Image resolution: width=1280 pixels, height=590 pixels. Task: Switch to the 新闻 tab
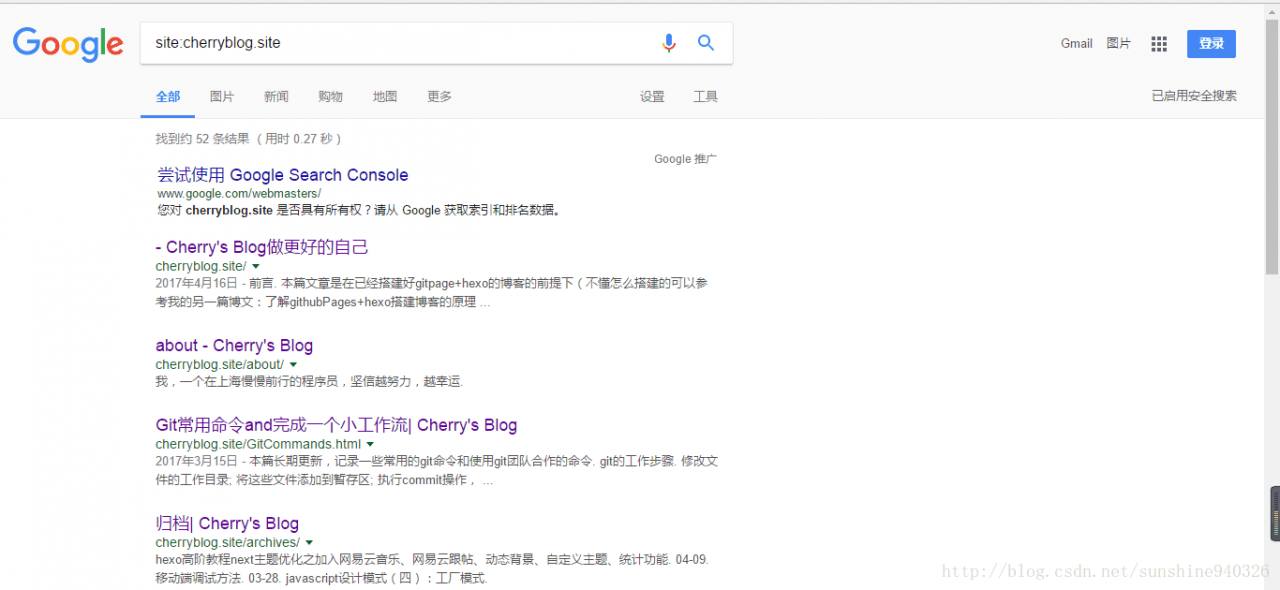pyautogui.click(x=276, y=97)
